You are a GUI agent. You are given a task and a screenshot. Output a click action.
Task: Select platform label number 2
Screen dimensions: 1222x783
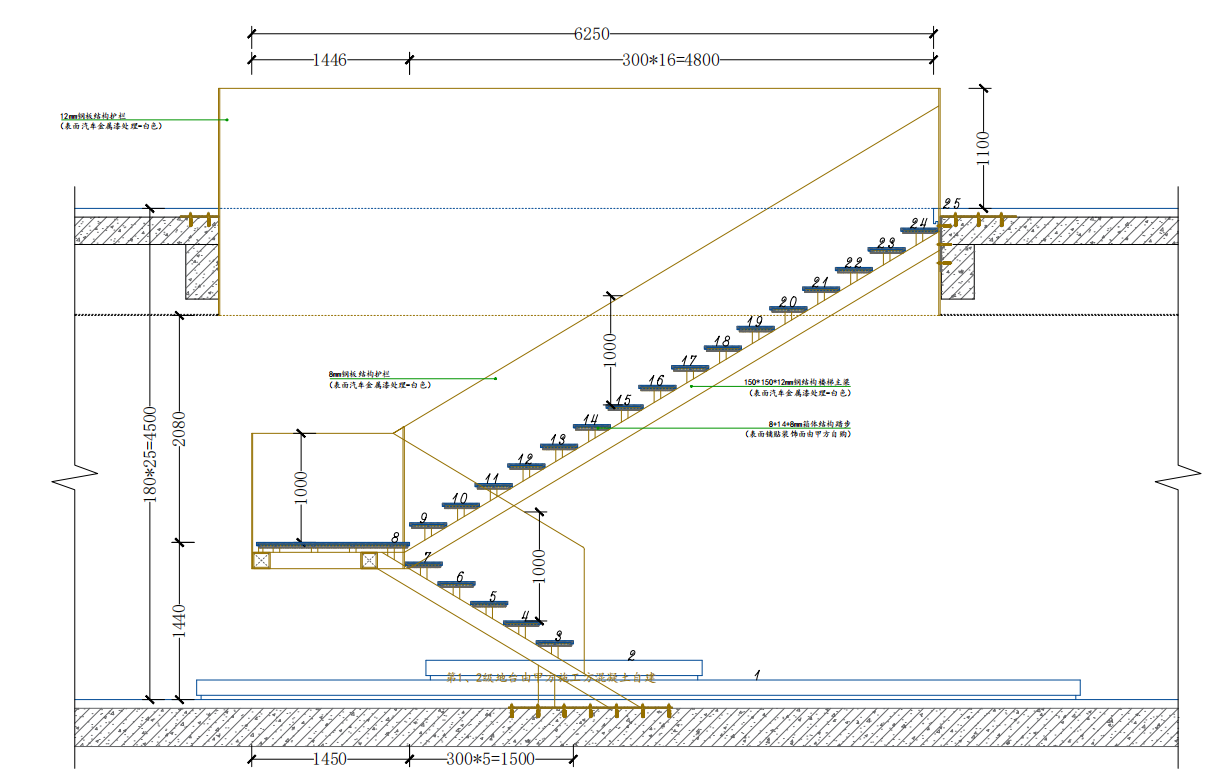point(631,656)
